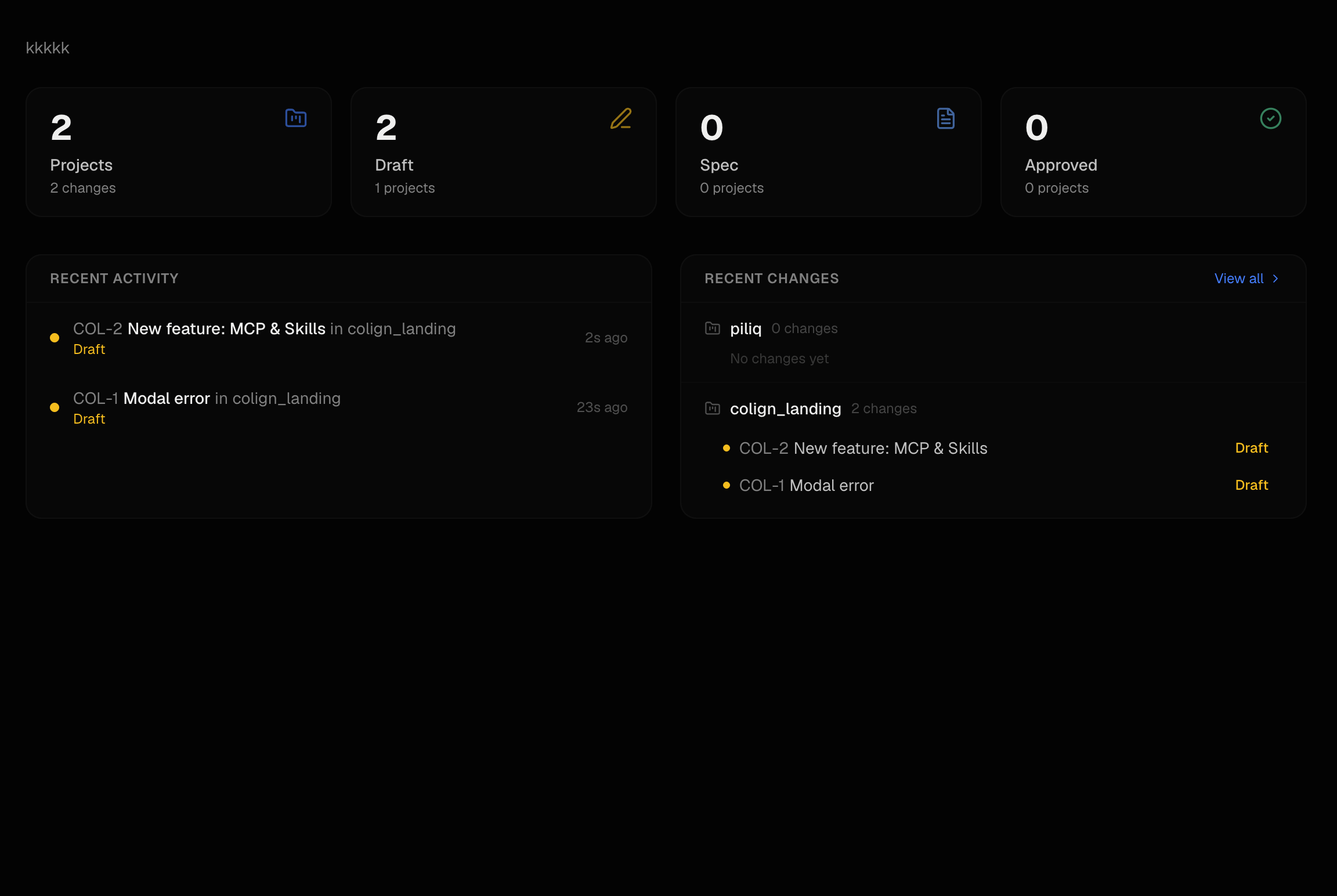Click the '2s ago' timestamp

pos(606,338)
